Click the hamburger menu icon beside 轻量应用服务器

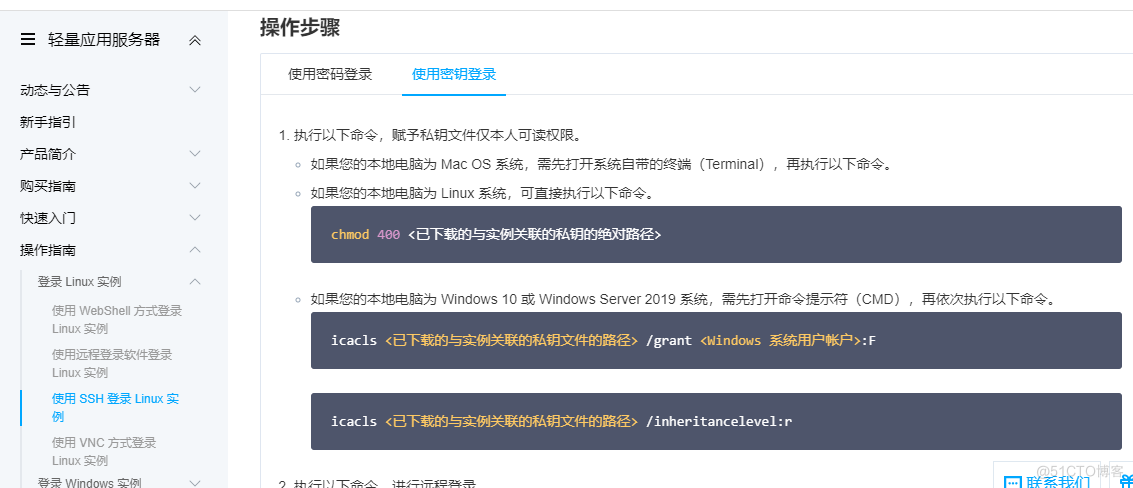(28, 40)
